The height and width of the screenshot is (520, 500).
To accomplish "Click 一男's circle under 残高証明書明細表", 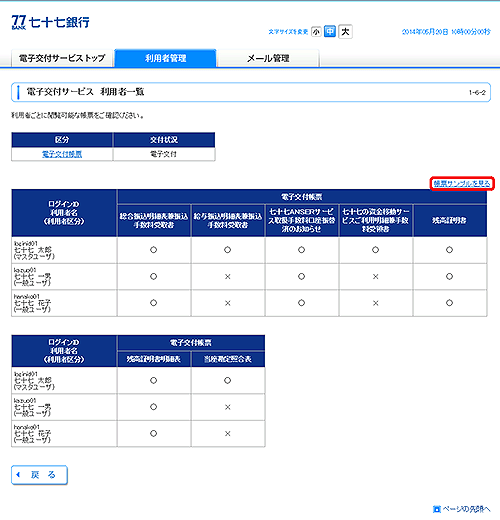I will click(153, 407).
